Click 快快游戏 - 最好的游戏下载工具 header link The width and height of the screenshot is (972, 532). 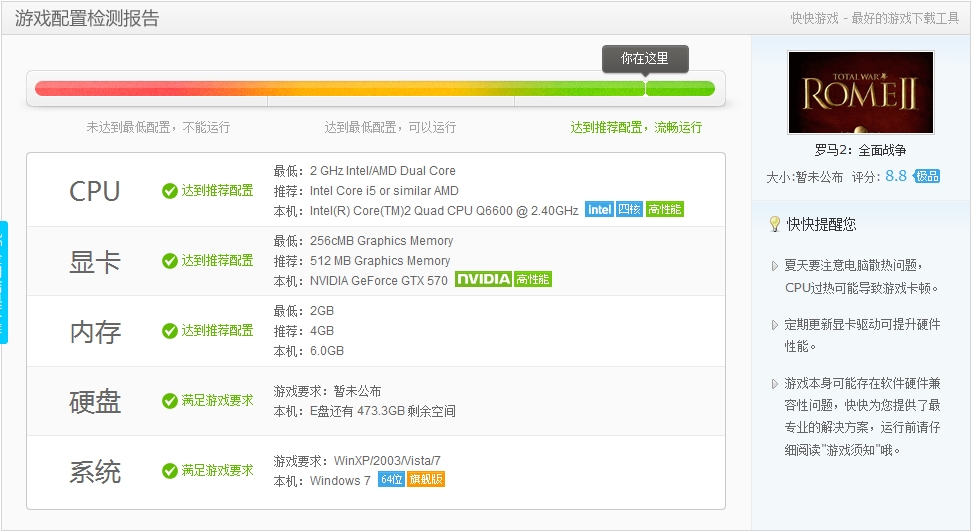coord(875,19)
